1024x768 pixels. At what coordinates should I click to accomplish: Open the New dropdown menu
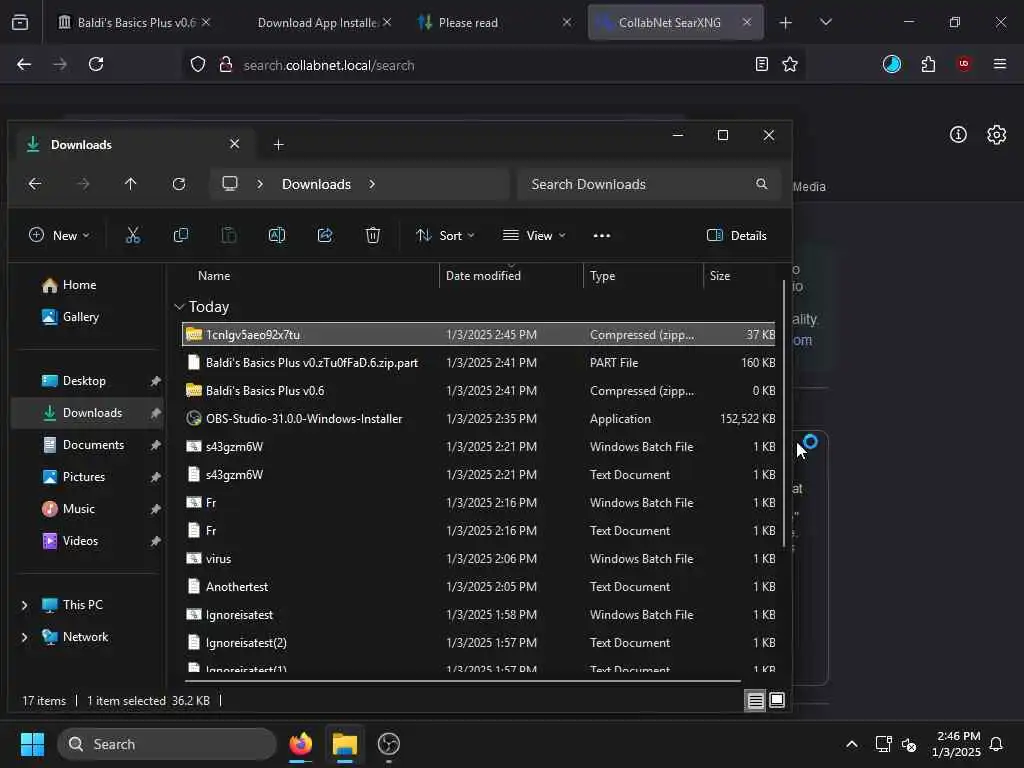[59, 236]
